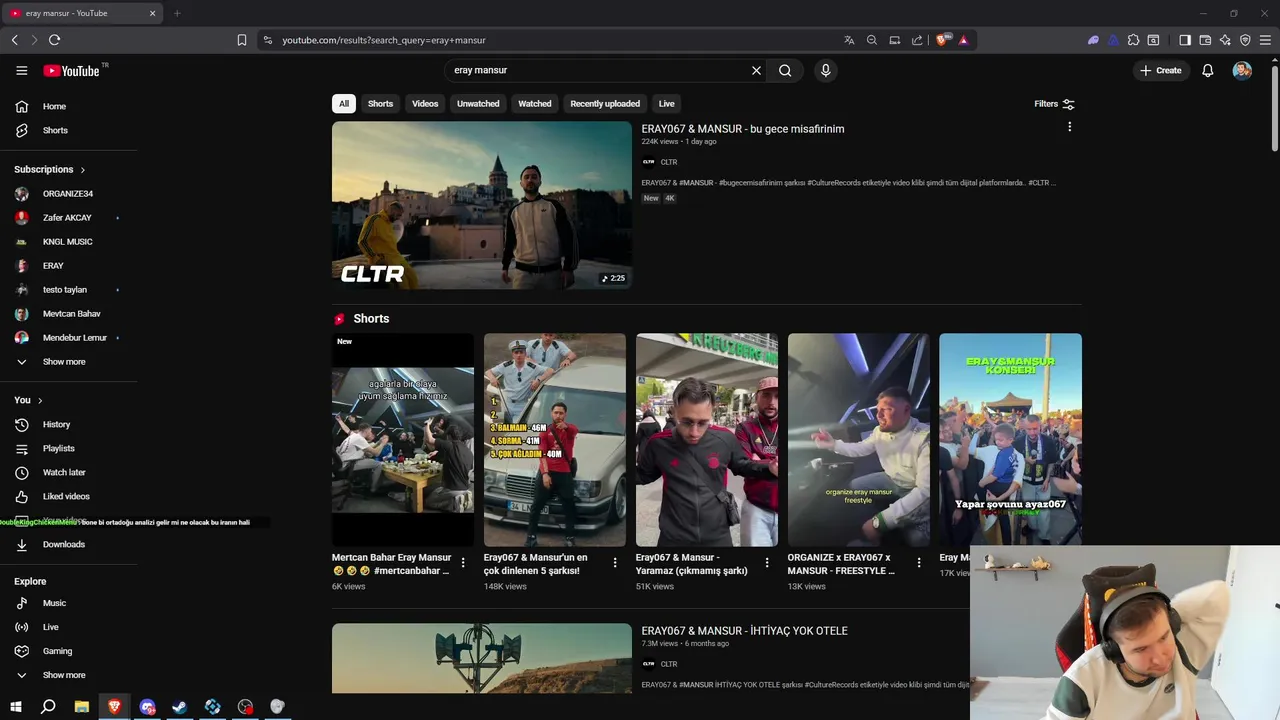Bookmark this page with the bookmark icon
This screenshot has width=1280, height=720.
pos(242,40)
